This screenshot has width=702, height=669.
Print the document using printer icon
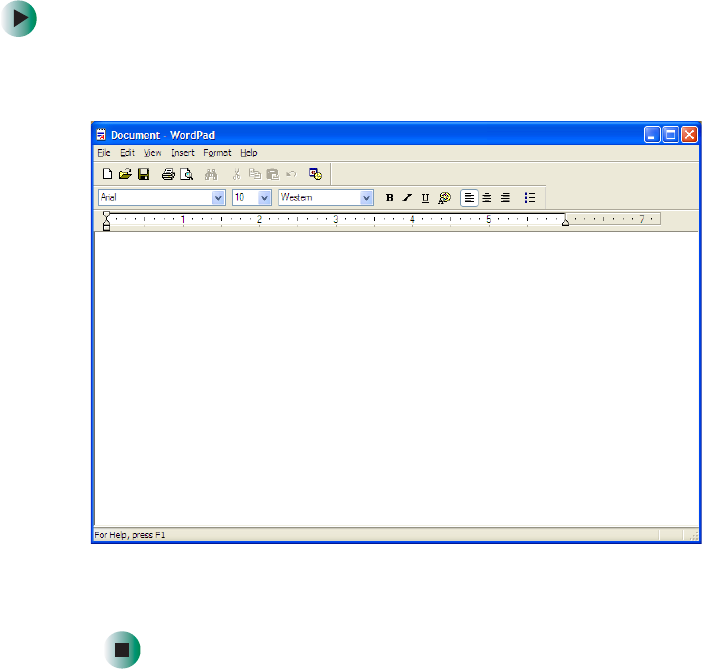pyautogui.click(x=168, y=174)
